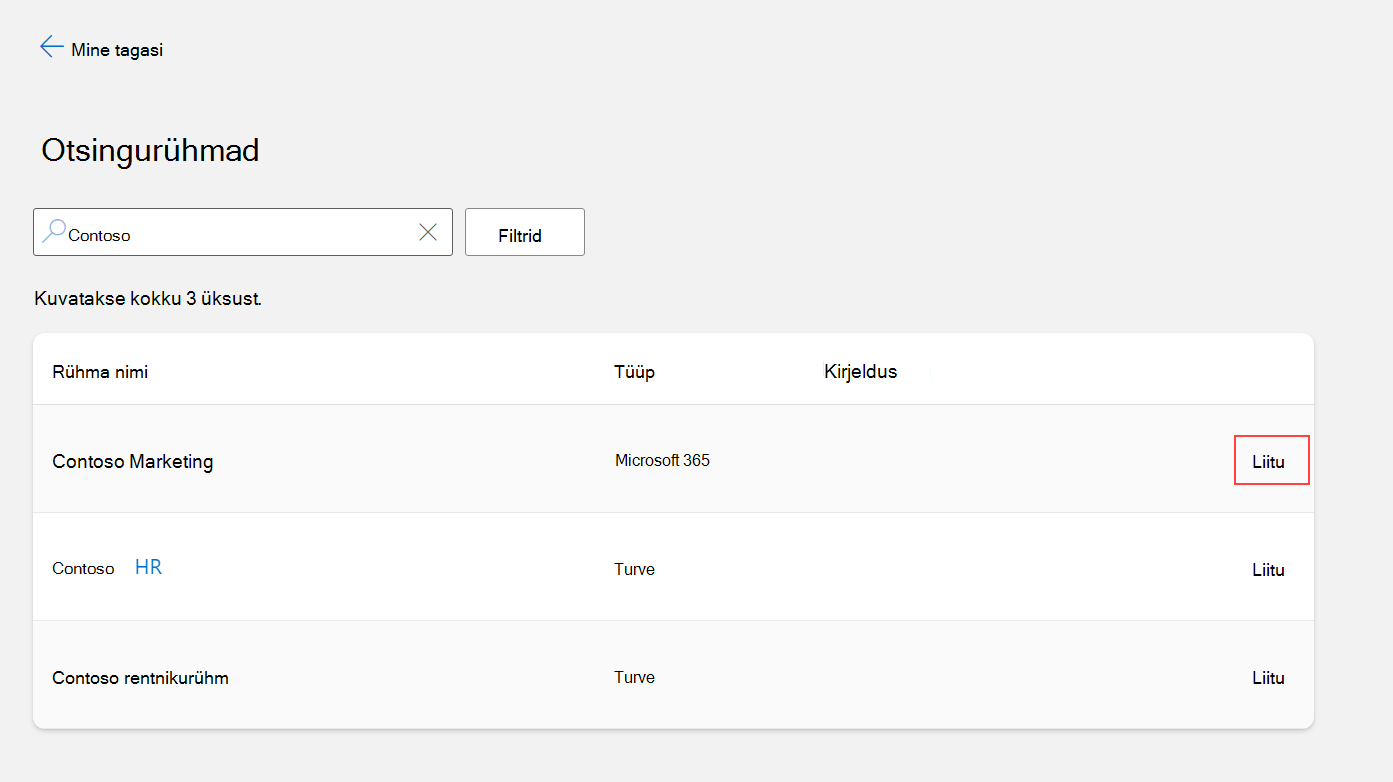Clear the search box with X

(428, 232)
